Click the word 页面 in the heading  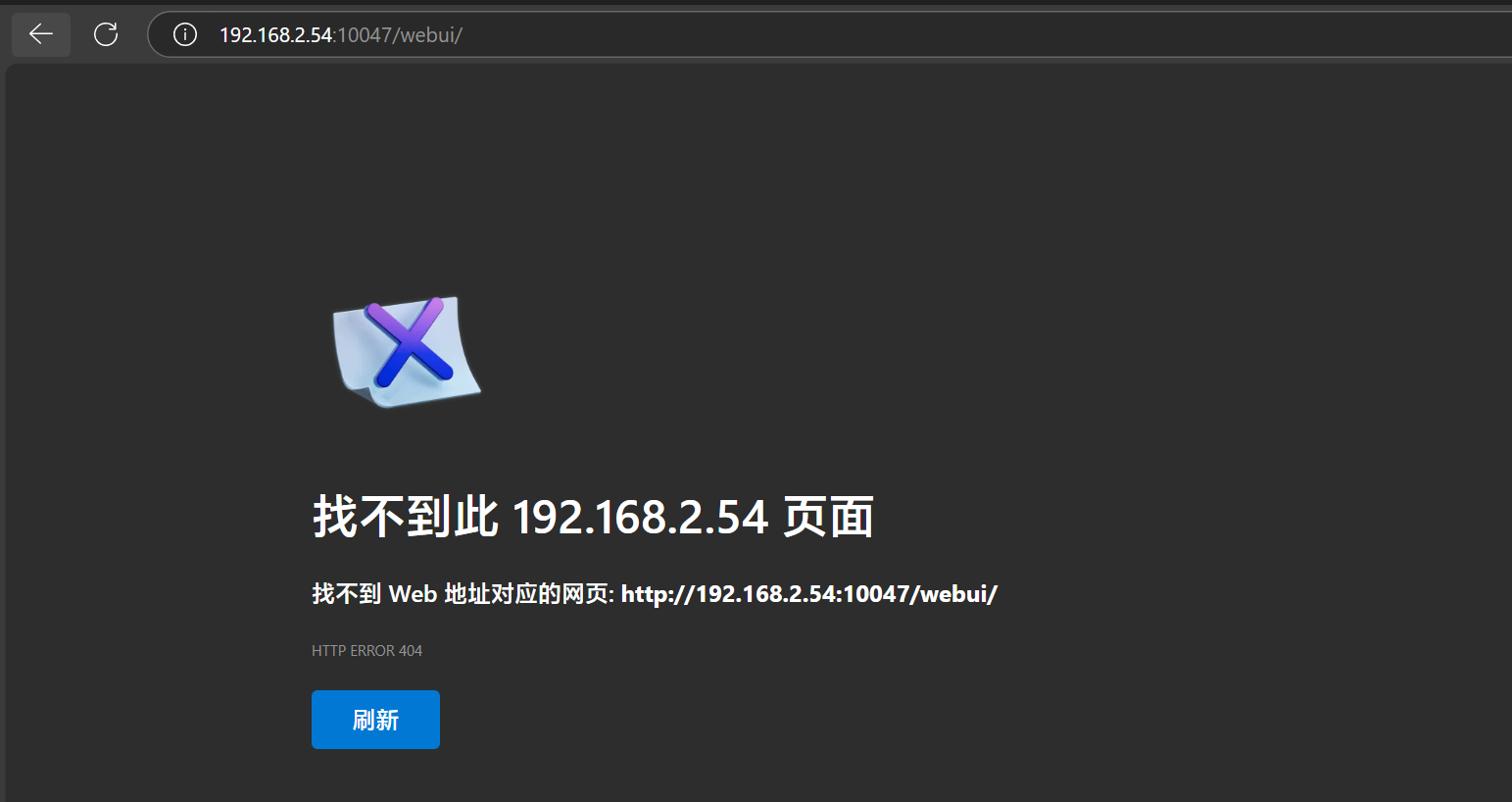click(x=828, y=517)
